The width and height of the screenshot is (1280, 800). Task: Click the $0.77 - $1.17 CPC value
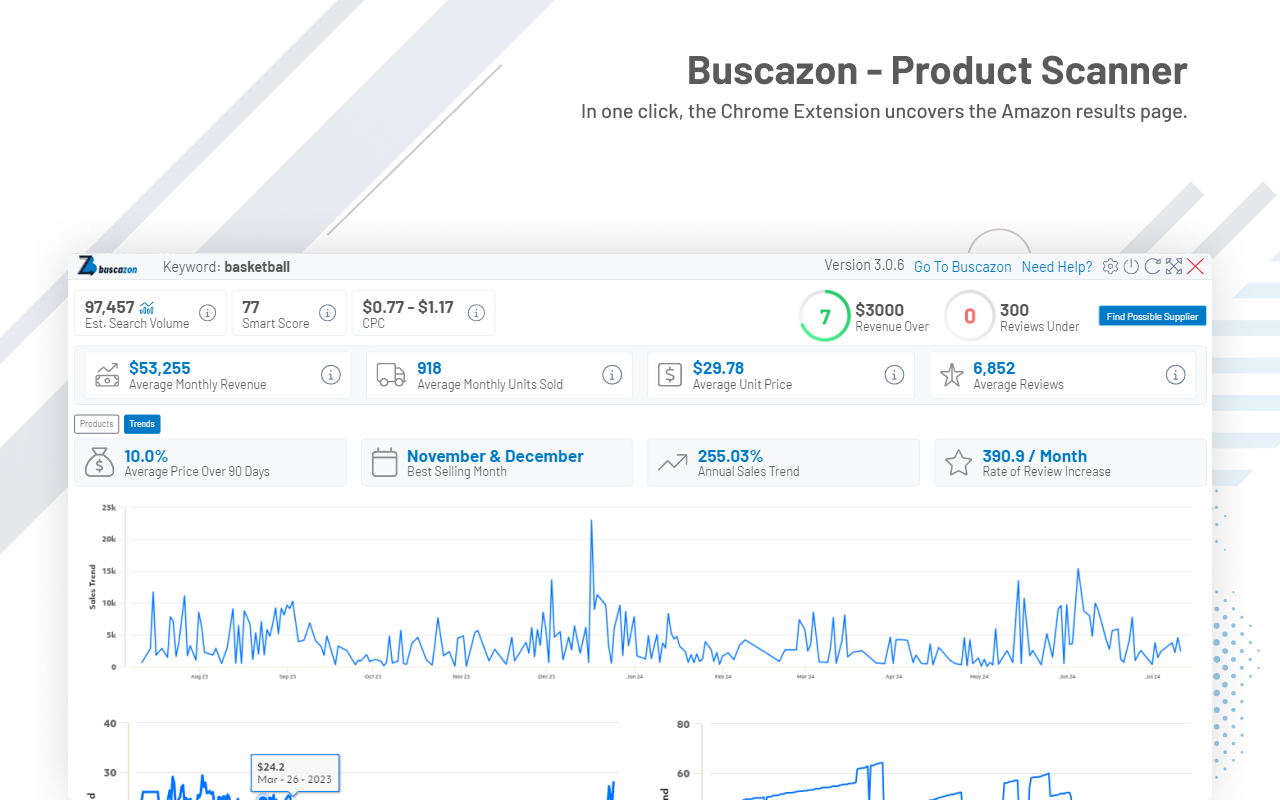(x=408, y=307)
